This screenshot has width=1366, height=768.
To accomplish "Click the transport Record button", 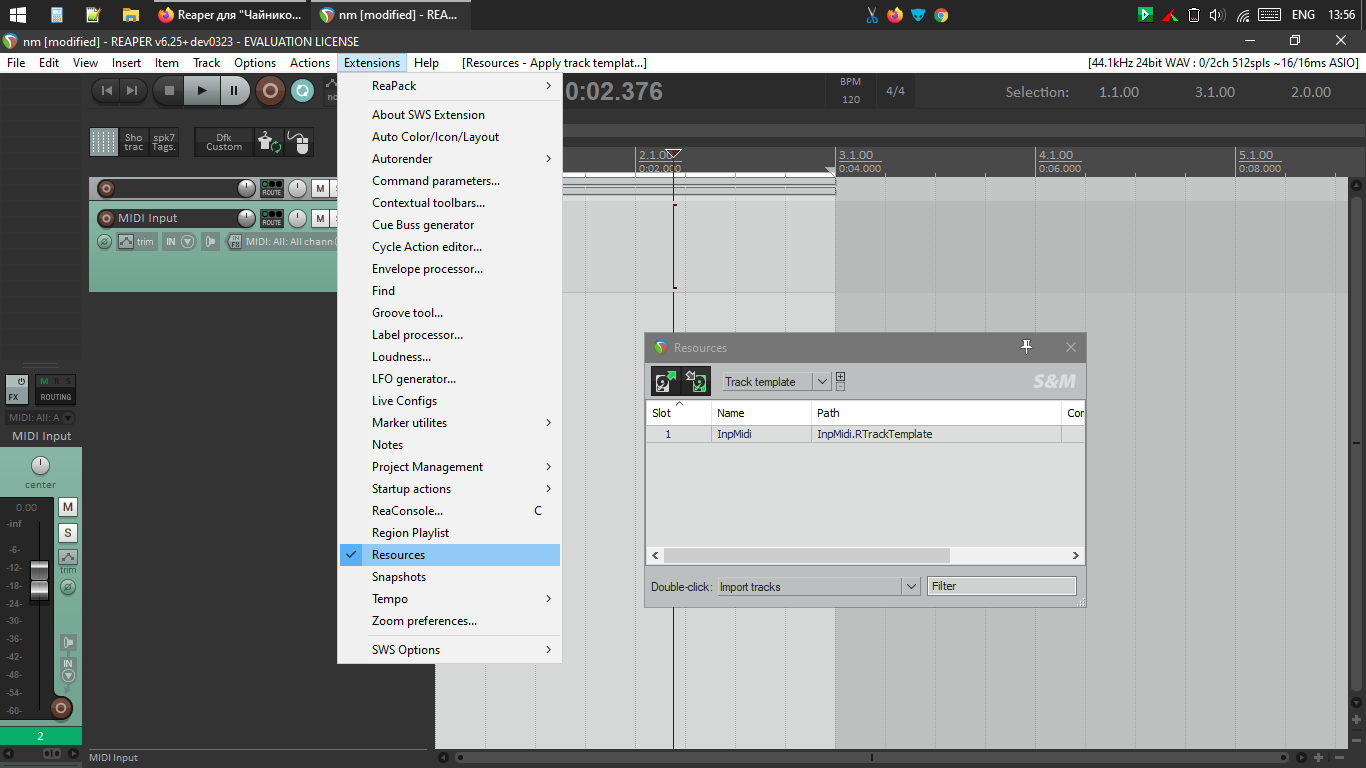I will click(x=269, y=91).
